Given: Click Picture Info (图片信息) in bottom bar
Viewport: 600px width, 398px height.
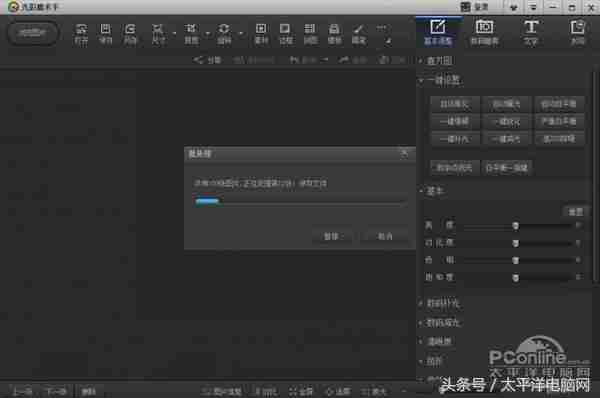Looking at the screenshot, I should [222, 391].
